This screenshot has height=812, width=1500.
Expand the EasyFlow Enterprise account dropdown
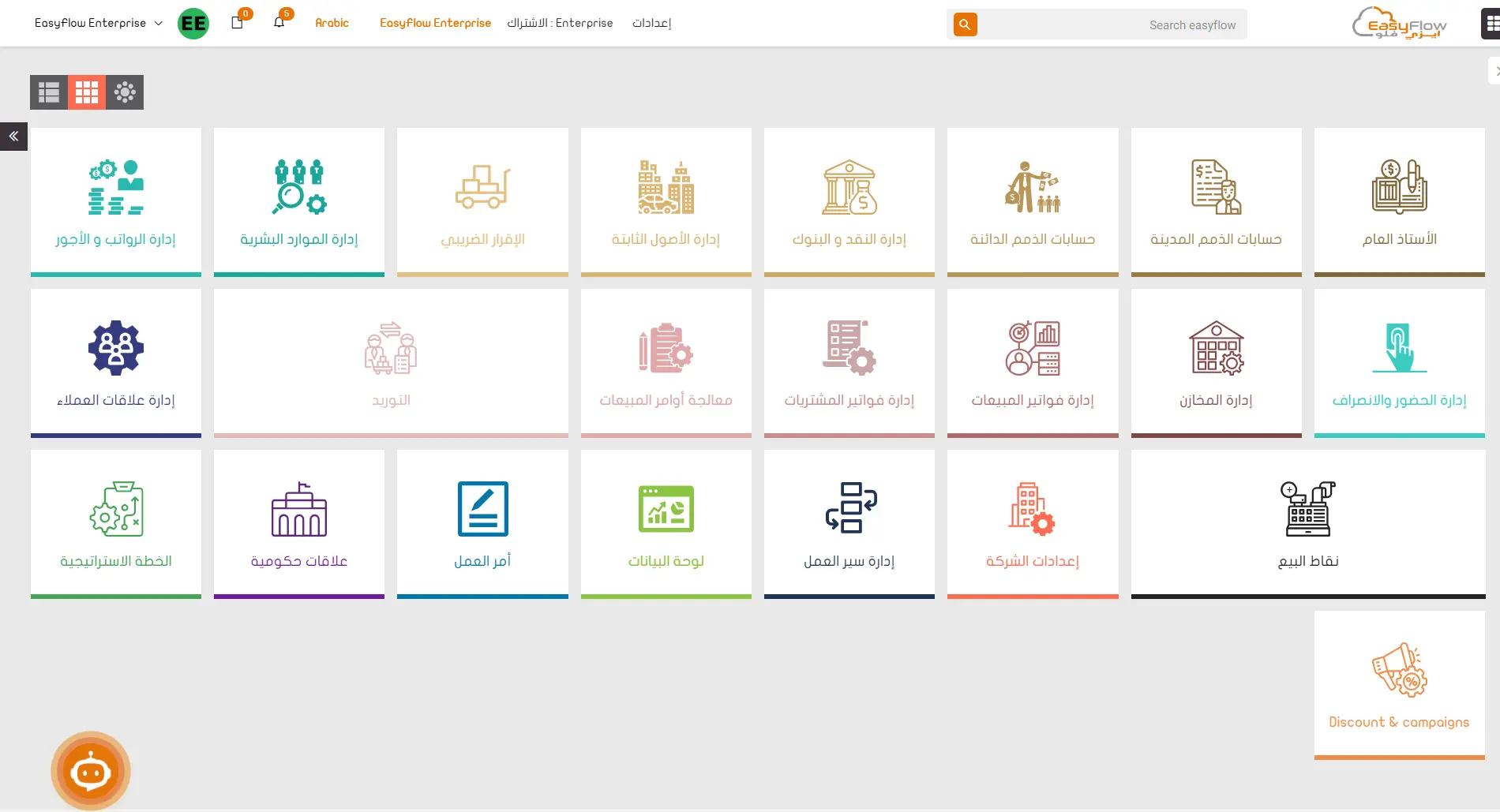98,23
